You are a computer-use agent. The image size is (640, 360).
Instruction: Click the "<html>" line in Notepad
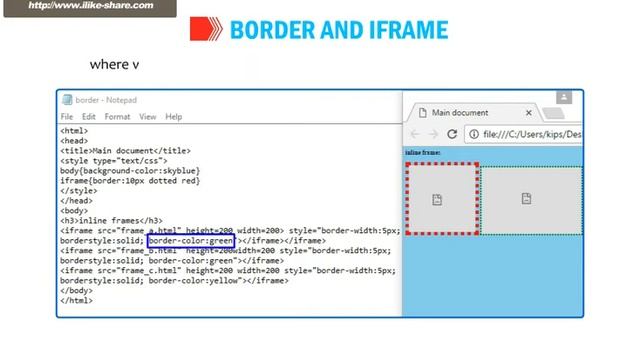pos(74,131)
